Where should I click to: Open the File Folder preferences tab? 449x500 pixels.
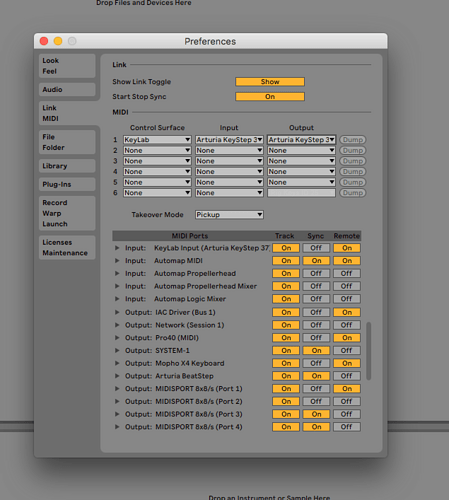(67, 142)
